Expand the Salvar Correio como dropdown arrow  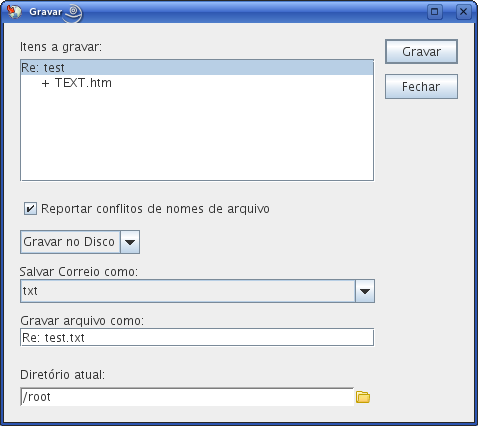[x=365, y=291]
